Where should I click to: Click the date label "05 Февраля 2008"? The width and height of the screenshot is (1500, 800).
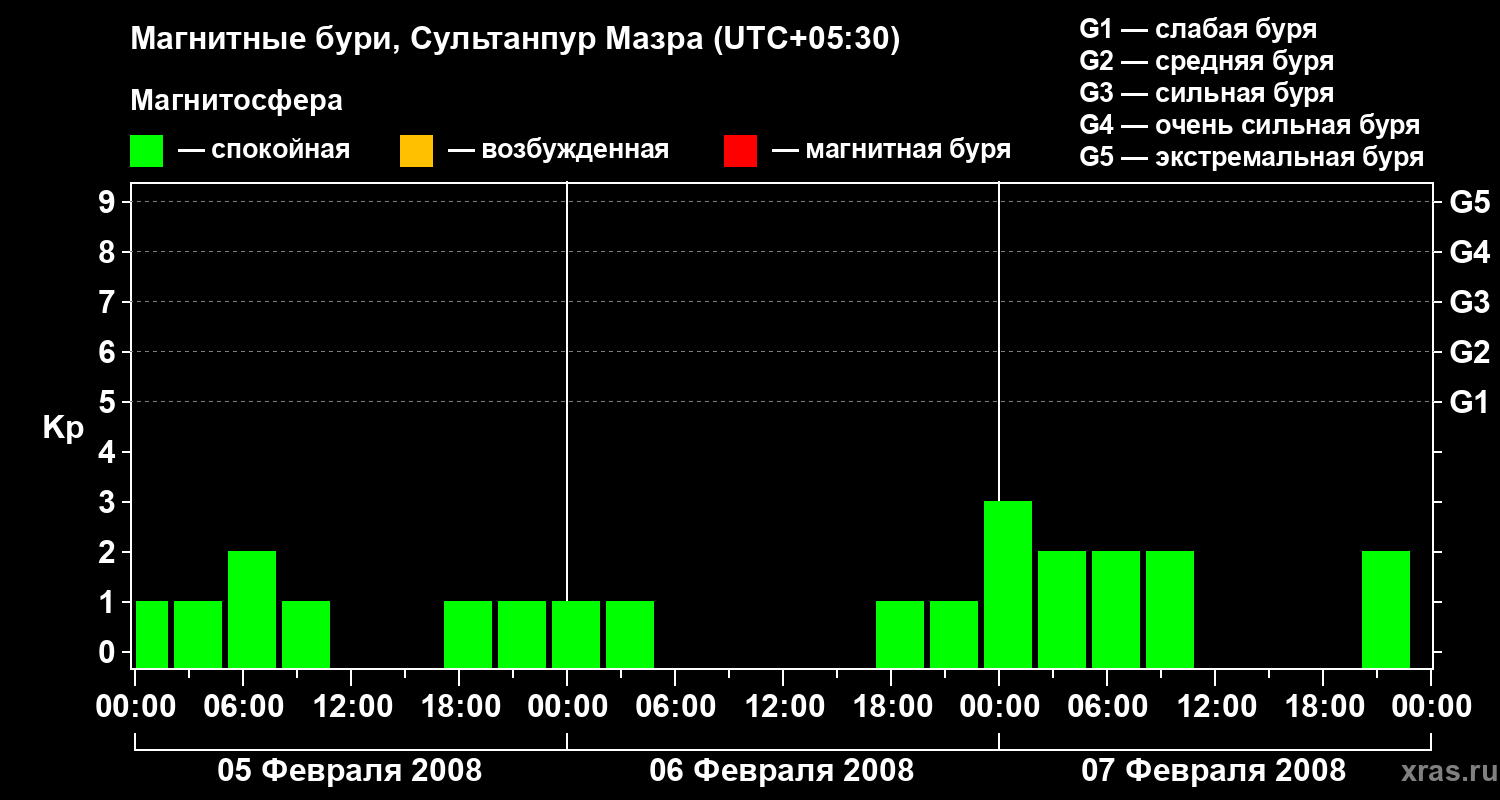(350, 771)
